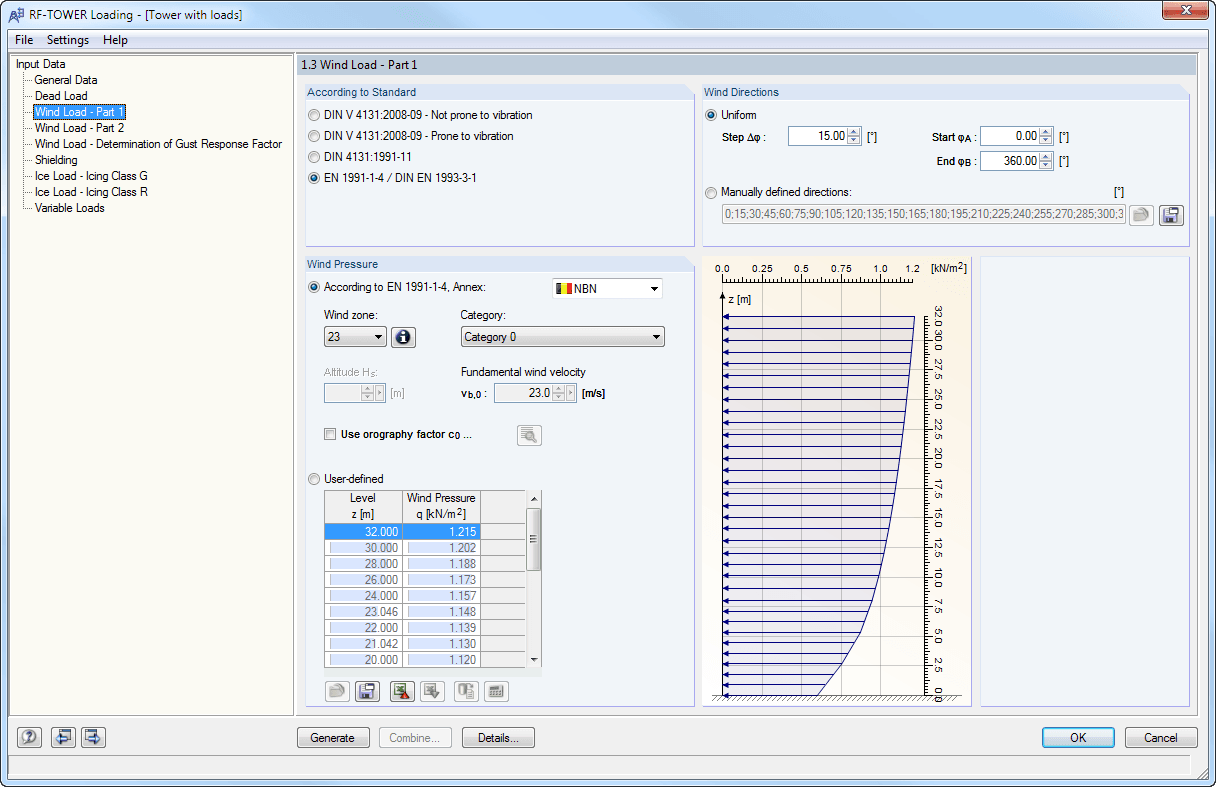Viewport: 1216px width, 787px height.
Task: Click Step Δφ input field
Action: (x=817, y=136)
